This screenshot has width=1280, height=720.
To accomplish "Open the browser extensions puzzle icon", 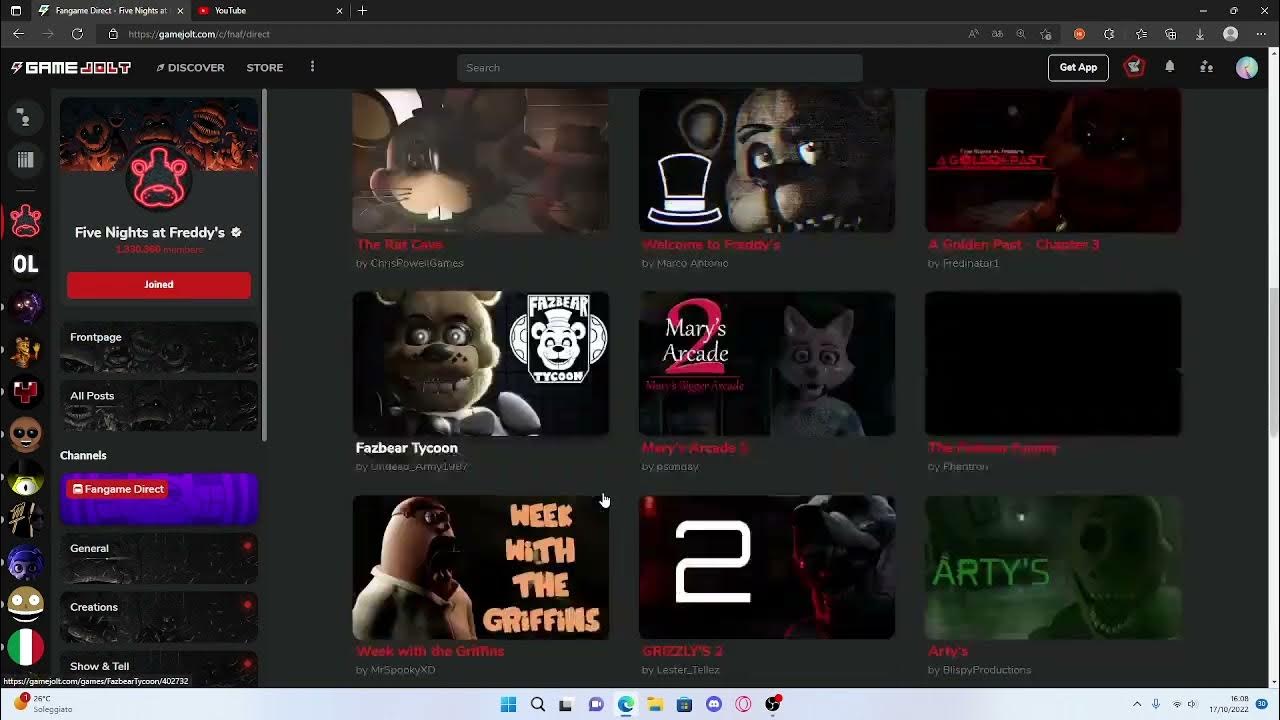I will (x=1109, y=34).
